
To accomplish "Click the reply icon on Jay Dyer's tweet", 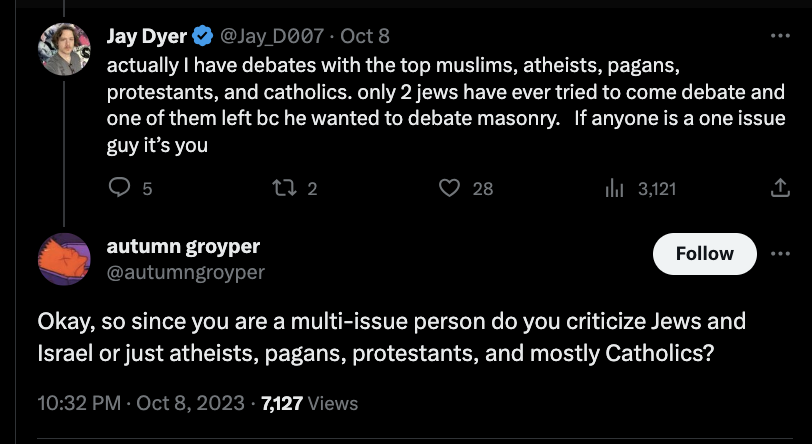I will click(120, 188).
